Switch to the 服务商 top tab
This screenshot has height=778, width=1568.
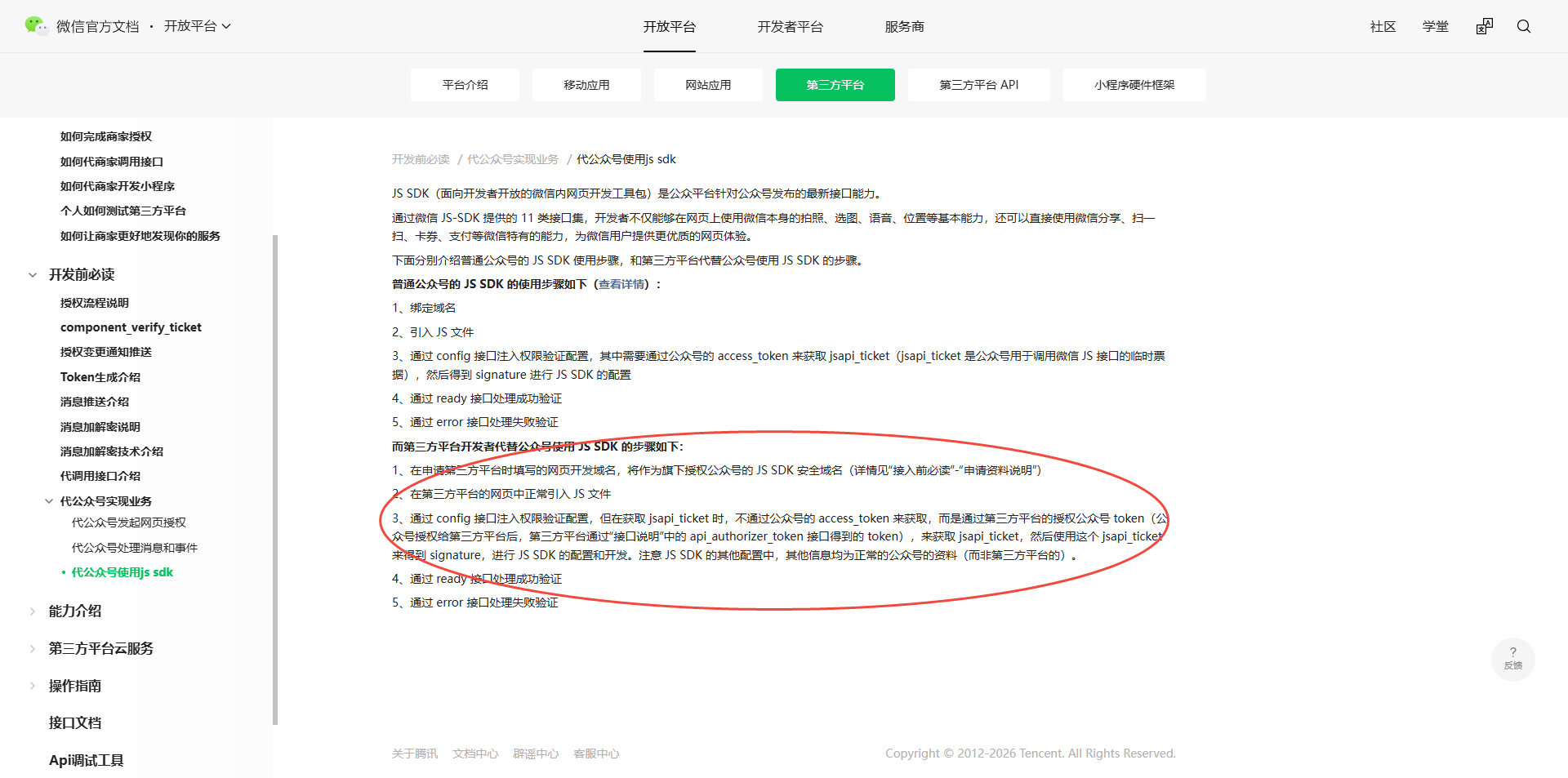pyautogui.click(x=905, y=26)
